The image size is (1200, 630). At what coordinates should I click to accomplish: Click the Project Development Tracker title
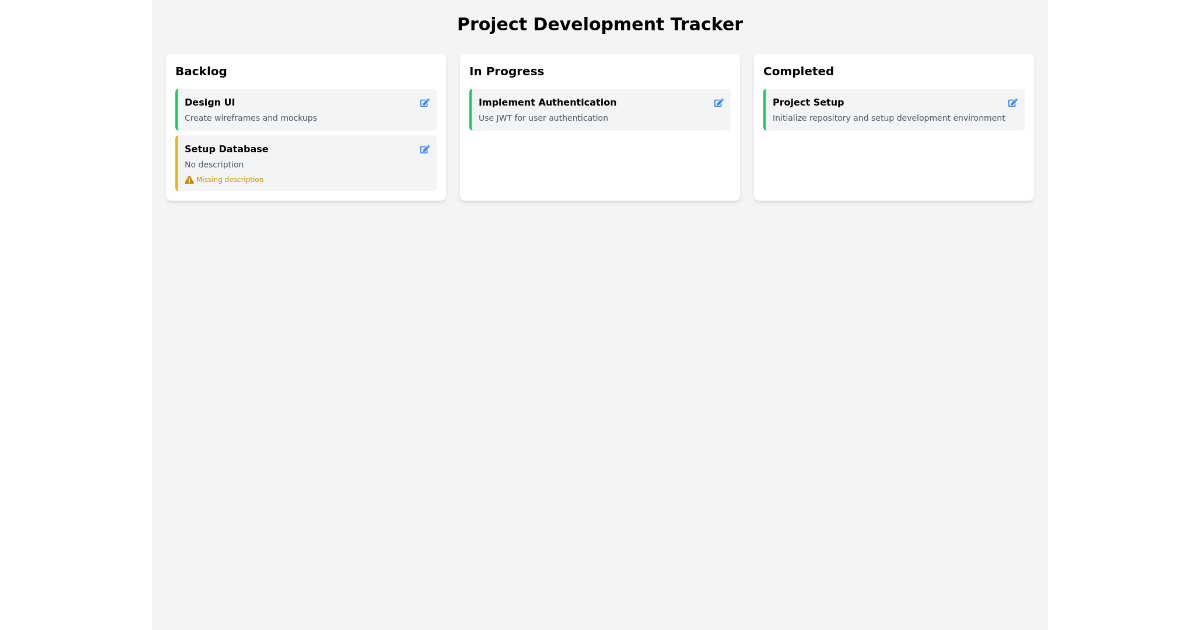[x=600, y=23]
